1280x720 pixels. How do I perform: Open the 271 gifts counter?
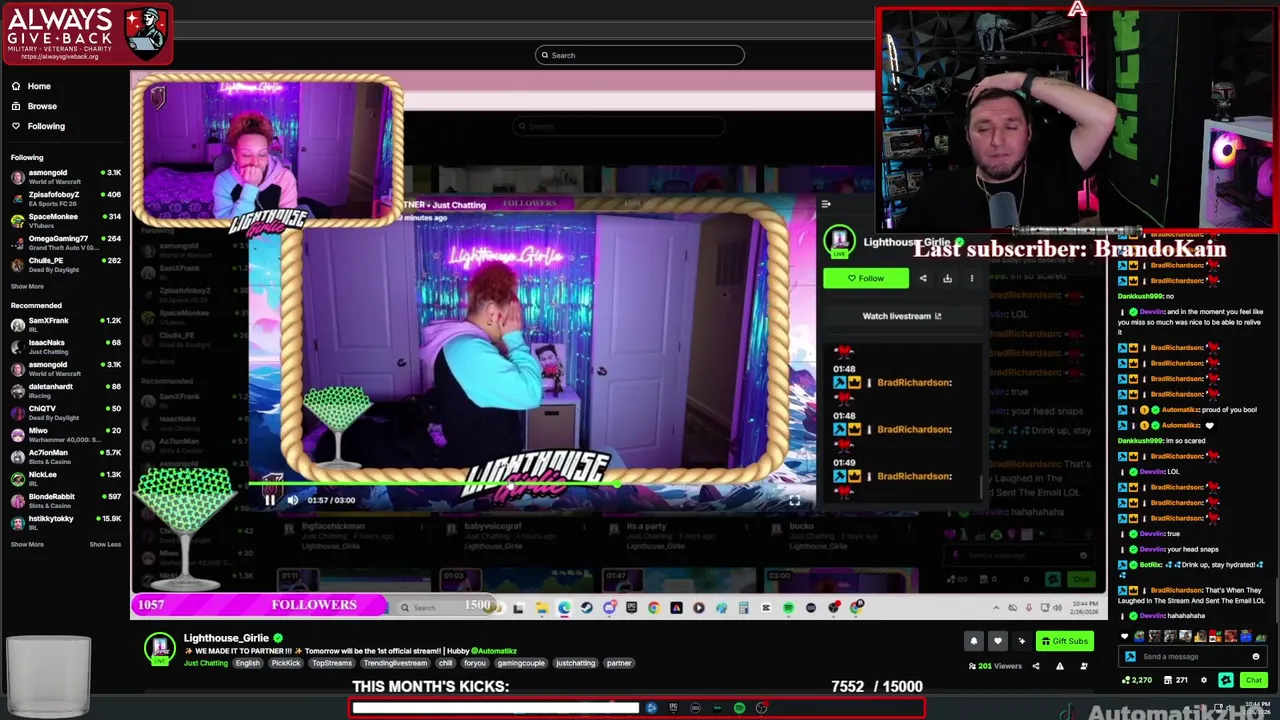coord(1176,680)
